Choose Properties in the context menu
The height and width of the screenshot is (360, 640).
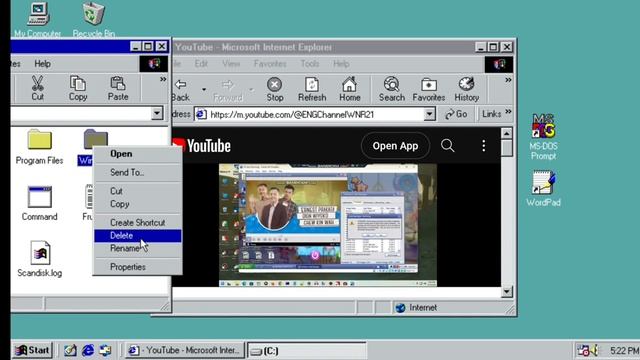click(137, 267)
